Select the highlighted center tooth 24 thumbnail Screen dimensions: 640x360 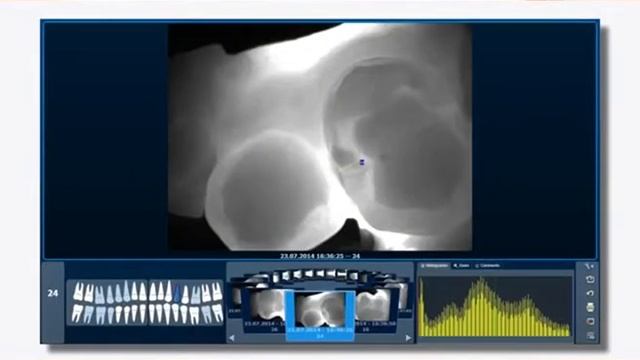pos(320,315)
